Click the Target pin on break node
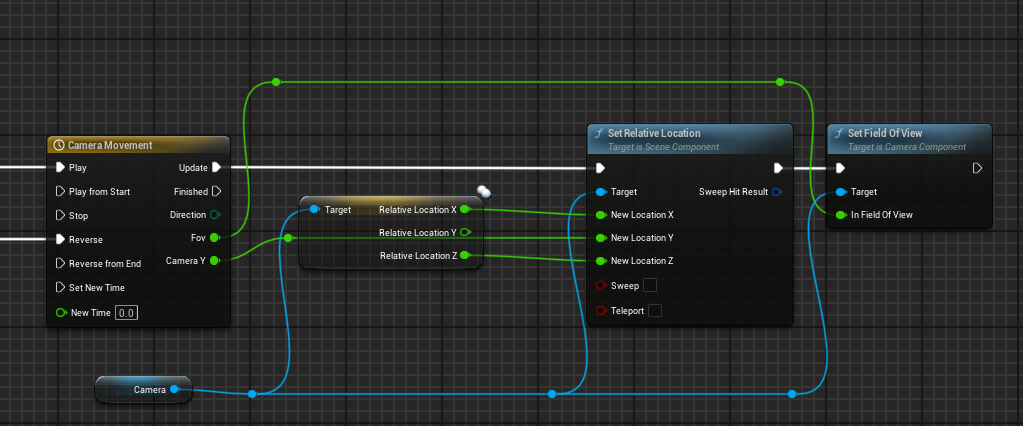 click(x=314, y=209)
